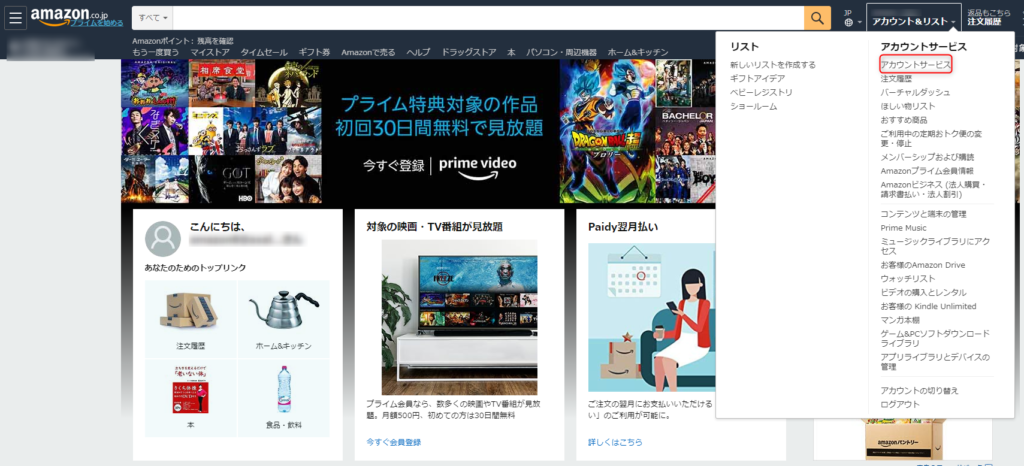
Task: Select マンガ本棚 in the flyout
Action: coord(900,320)
